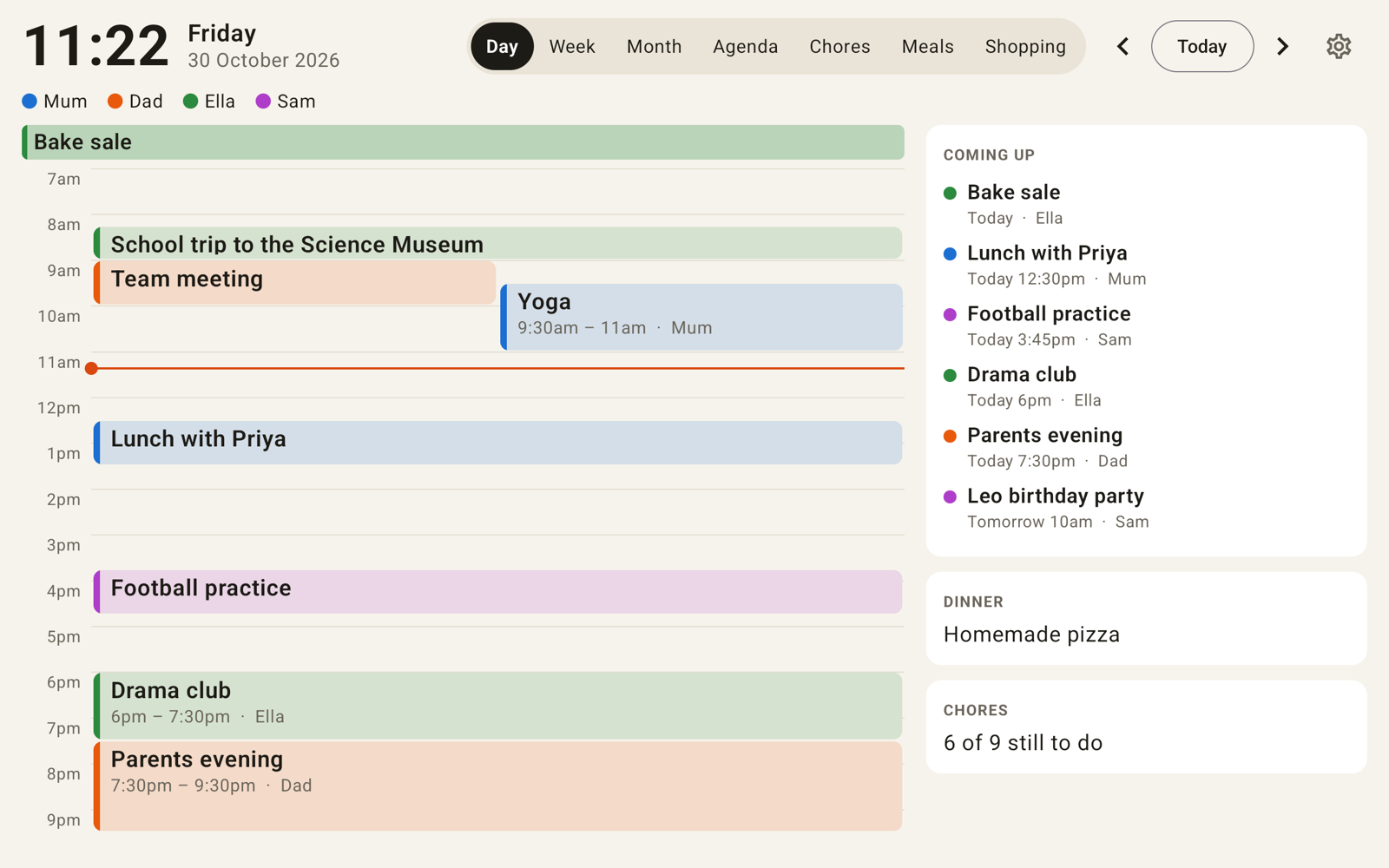Toggle Ella's green calendar filter
The width and height of the screenshot is (1389, 868).
pyautogui.click(x=209, y=102)
